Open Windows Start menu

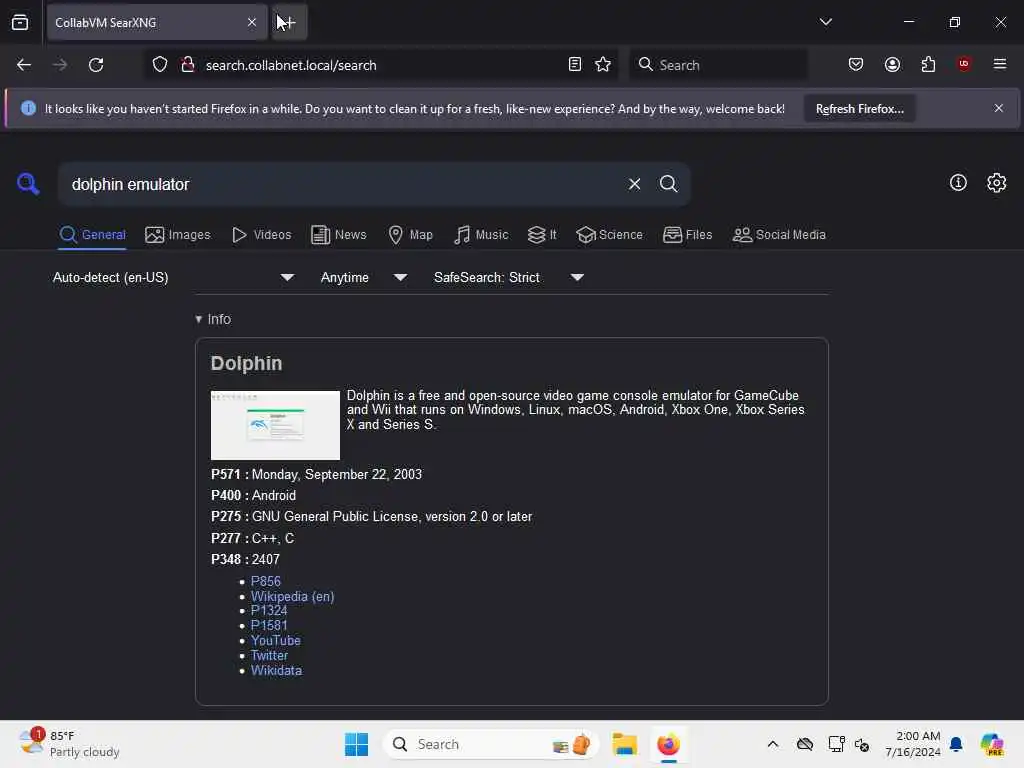click(357, 744)
